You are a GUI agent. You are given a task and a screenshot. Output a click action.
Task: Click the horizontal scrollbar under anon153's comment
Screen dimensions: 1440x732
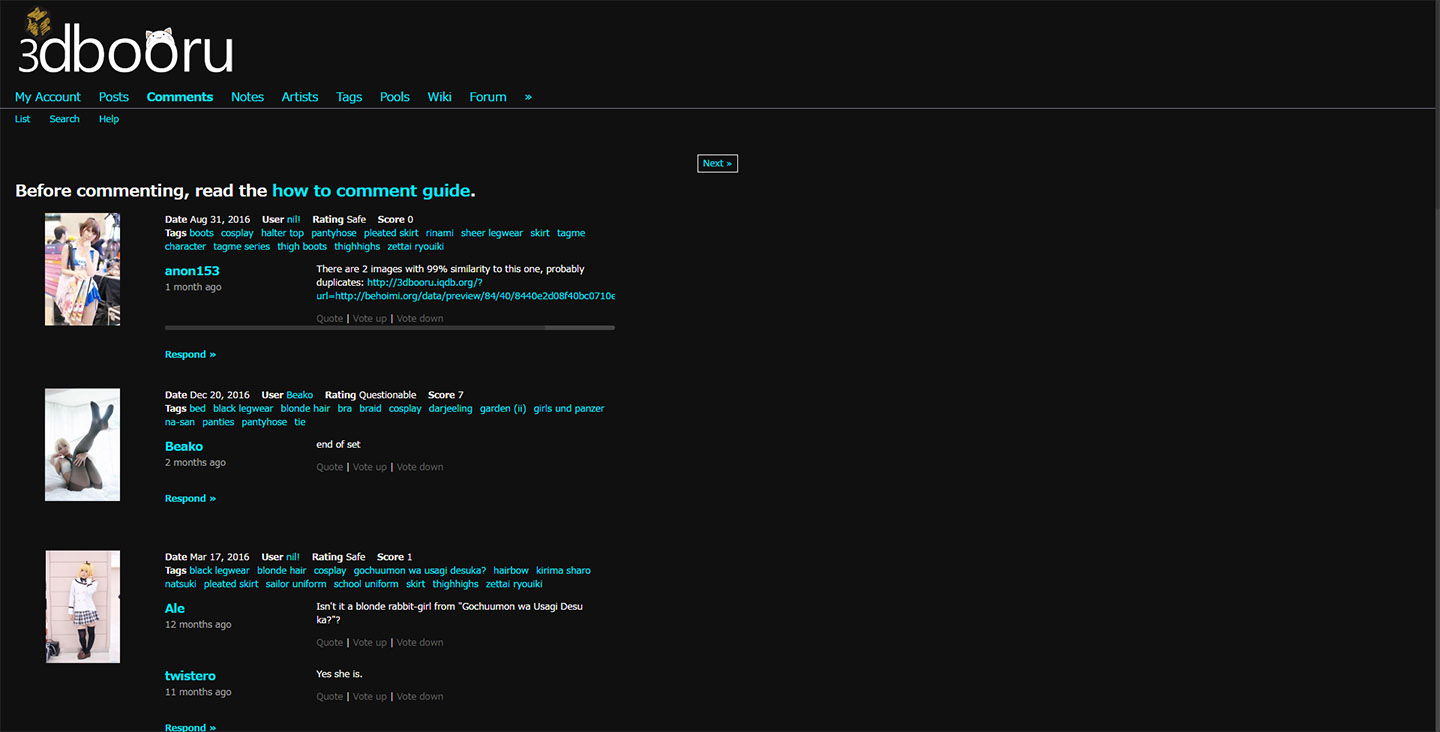(x=390, y=328)
